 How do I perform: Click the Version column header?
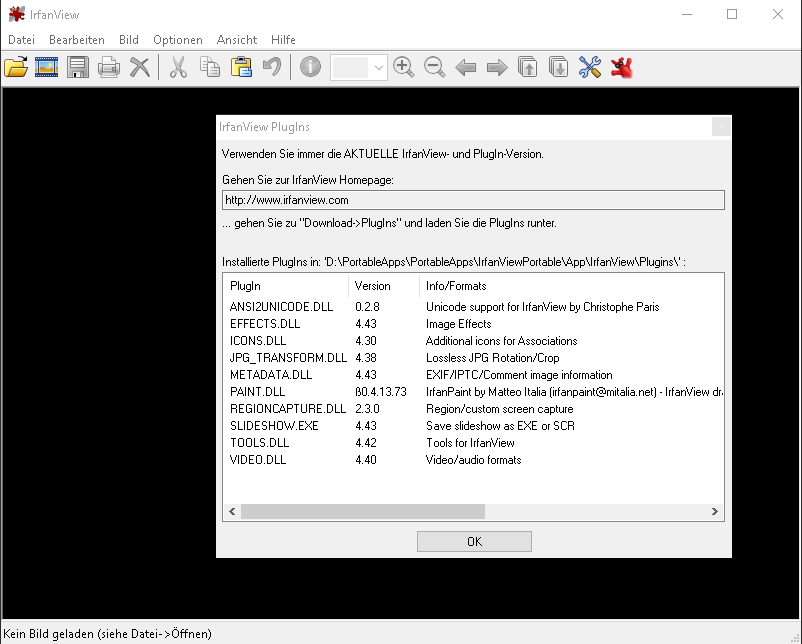click(x=384, y=286)
